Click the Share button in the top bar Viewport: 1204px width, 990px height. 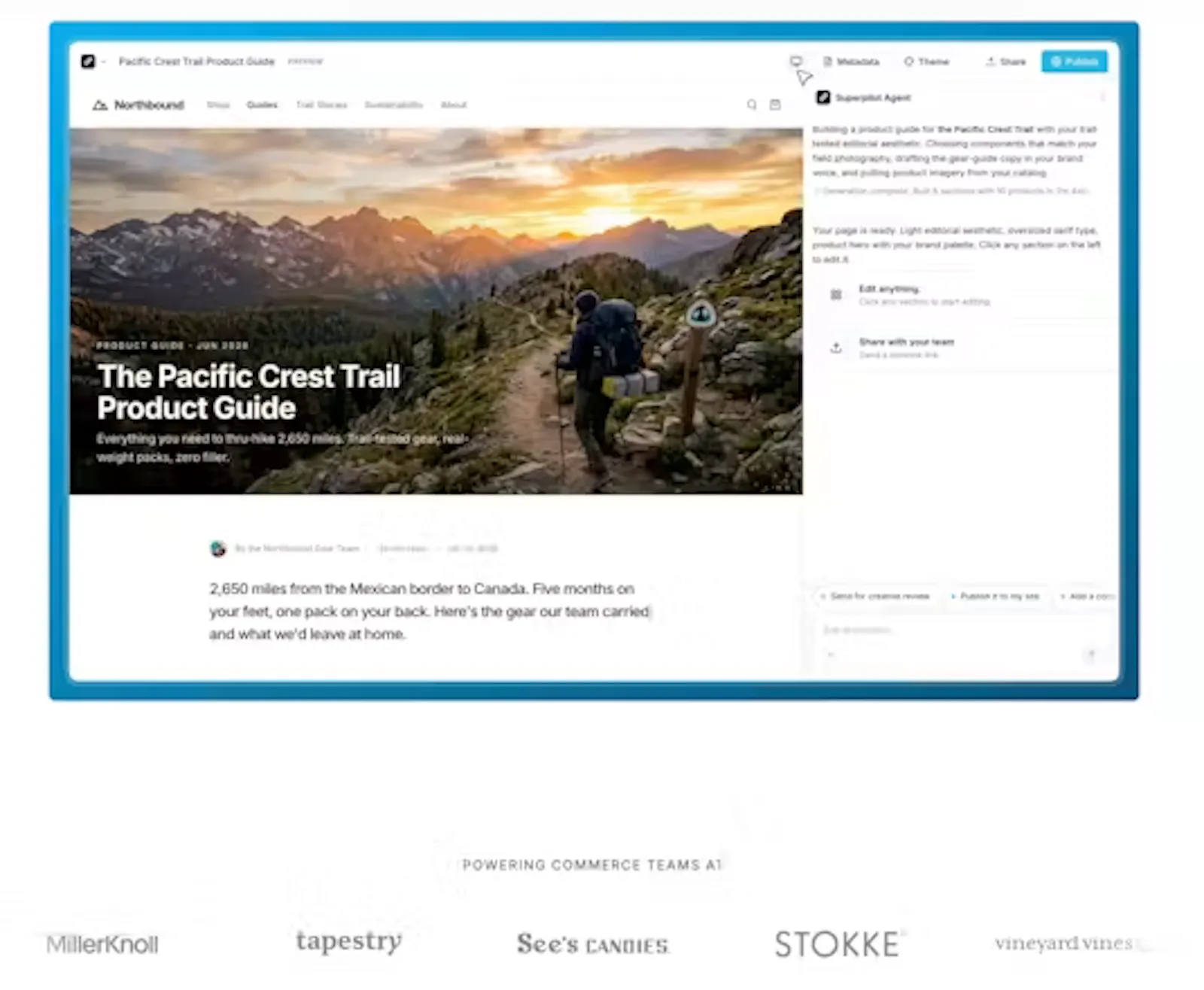point(1005,62)
